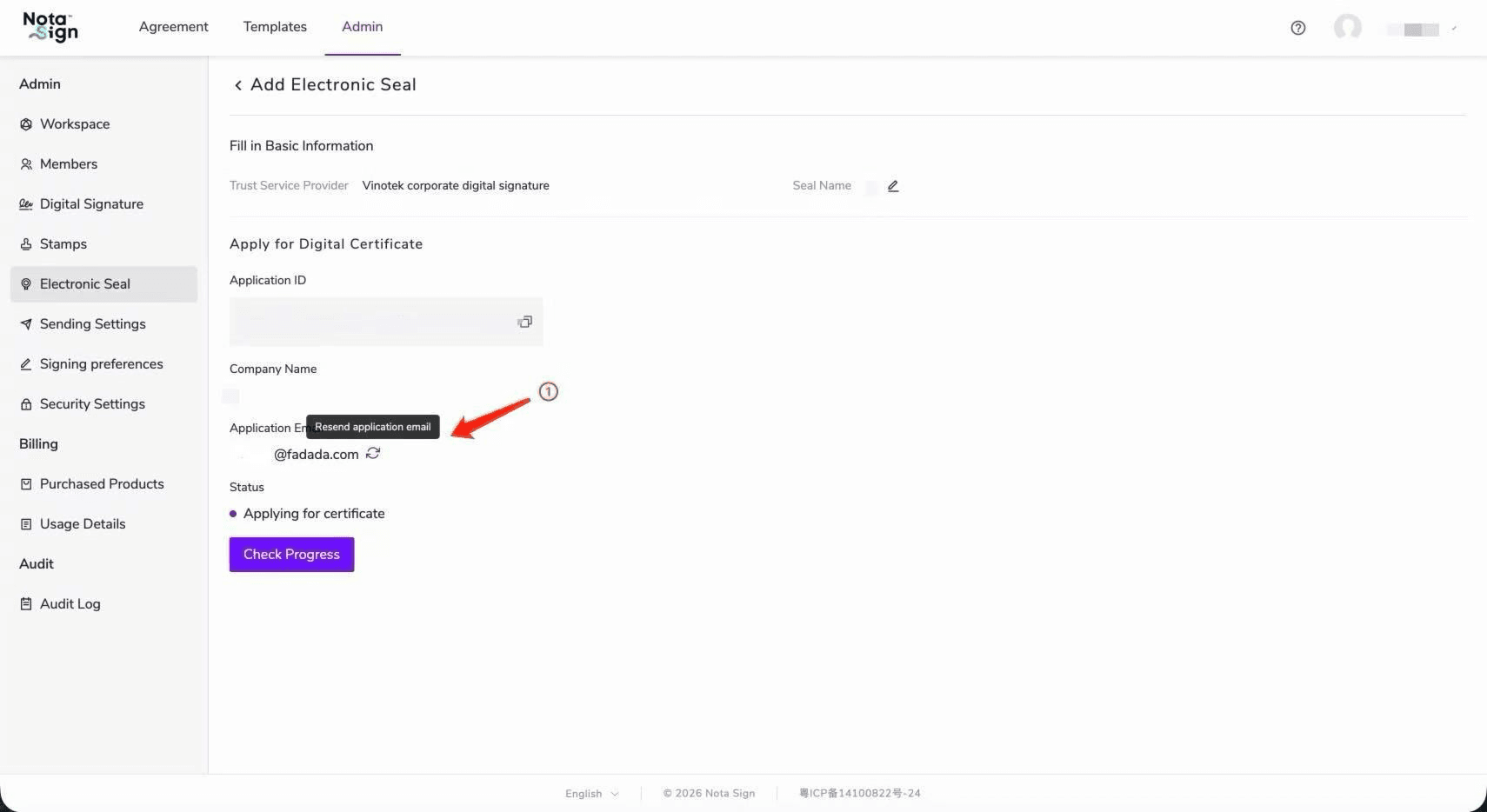Resend application email via the refresh icon
The image size is (1487, 812).
(x=373, y=453)
